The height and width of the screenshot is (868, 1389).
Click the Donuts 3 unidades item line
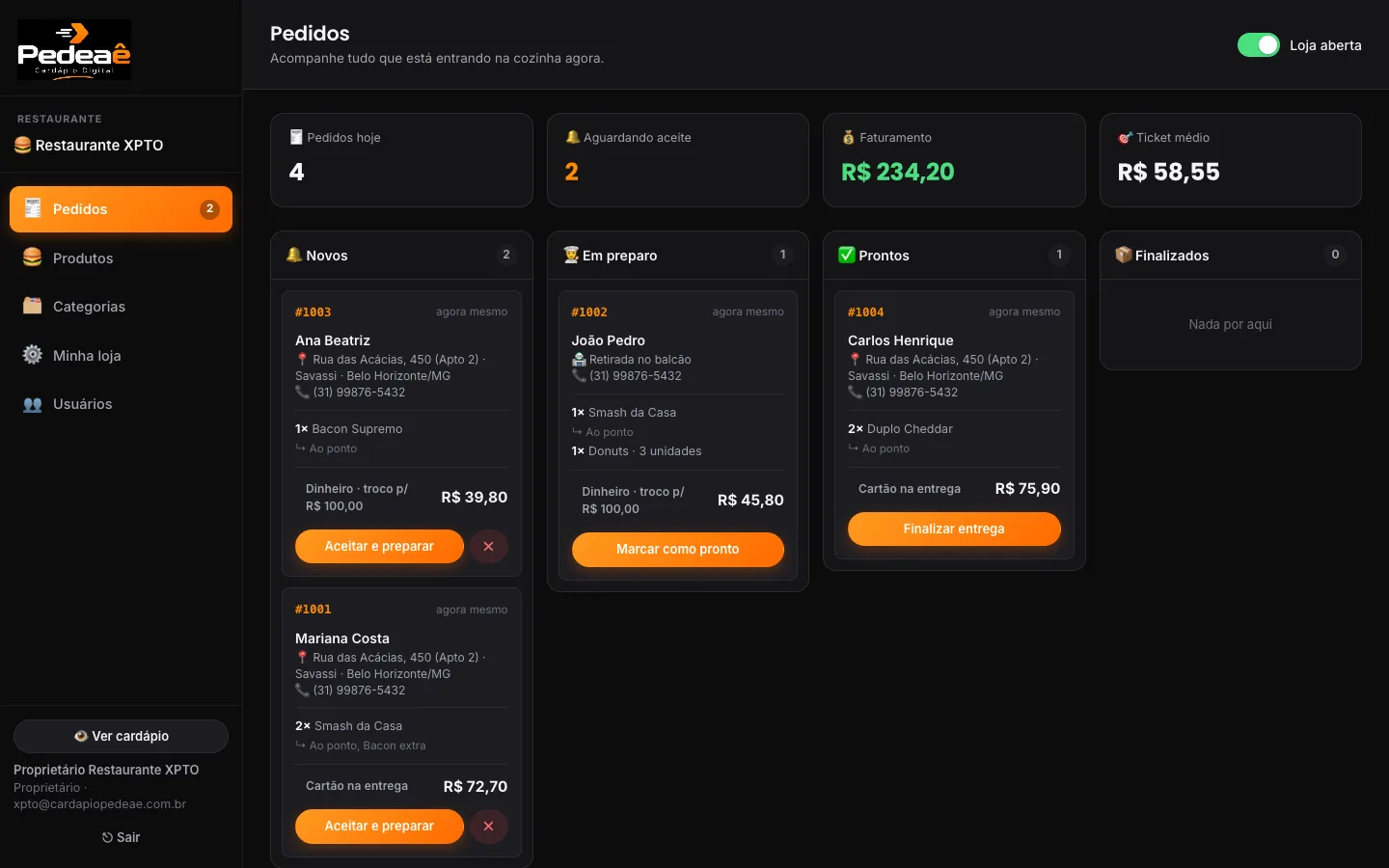point(637,451)
